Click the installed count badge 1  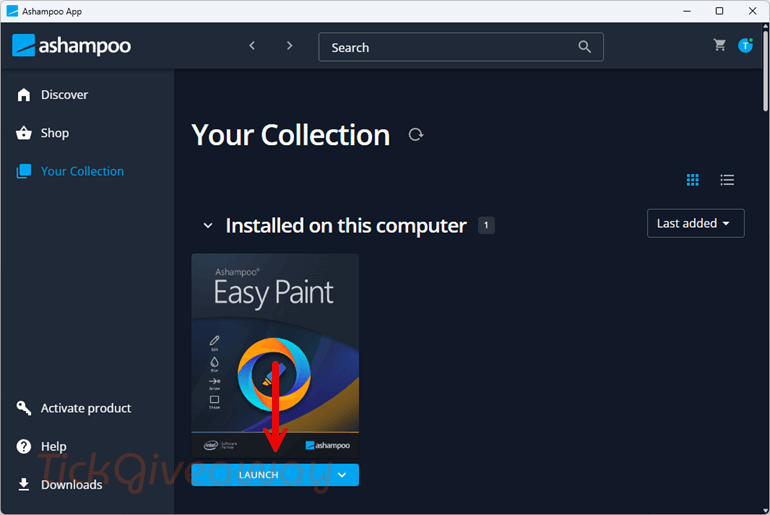[486, 225]
